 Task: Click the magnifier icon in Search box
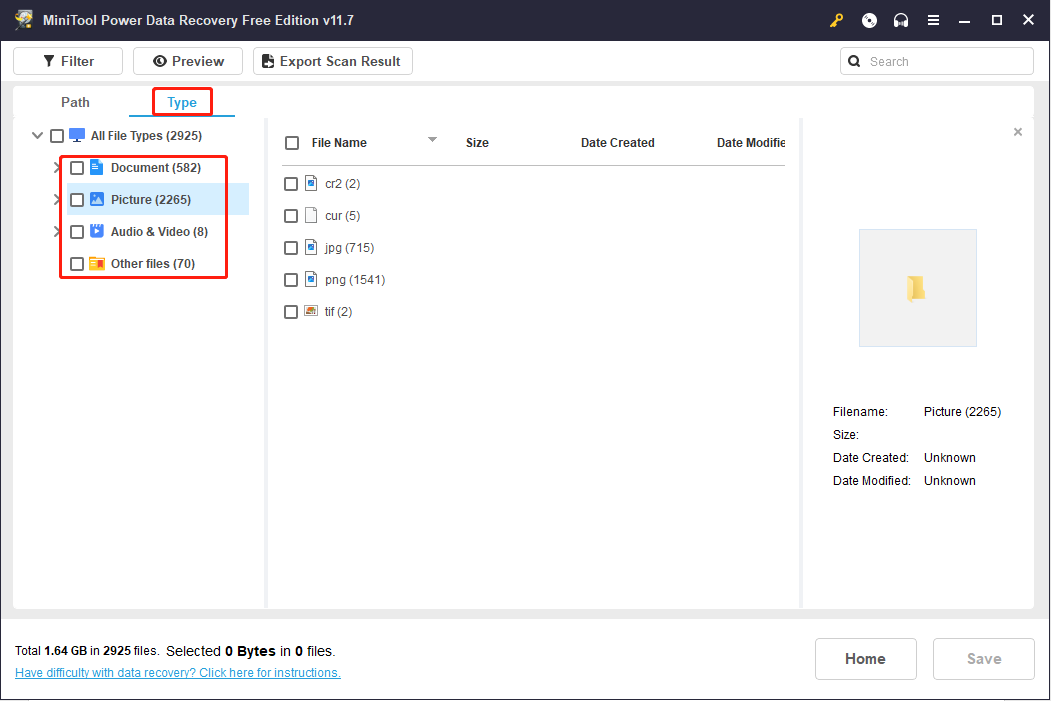point(854,61)
